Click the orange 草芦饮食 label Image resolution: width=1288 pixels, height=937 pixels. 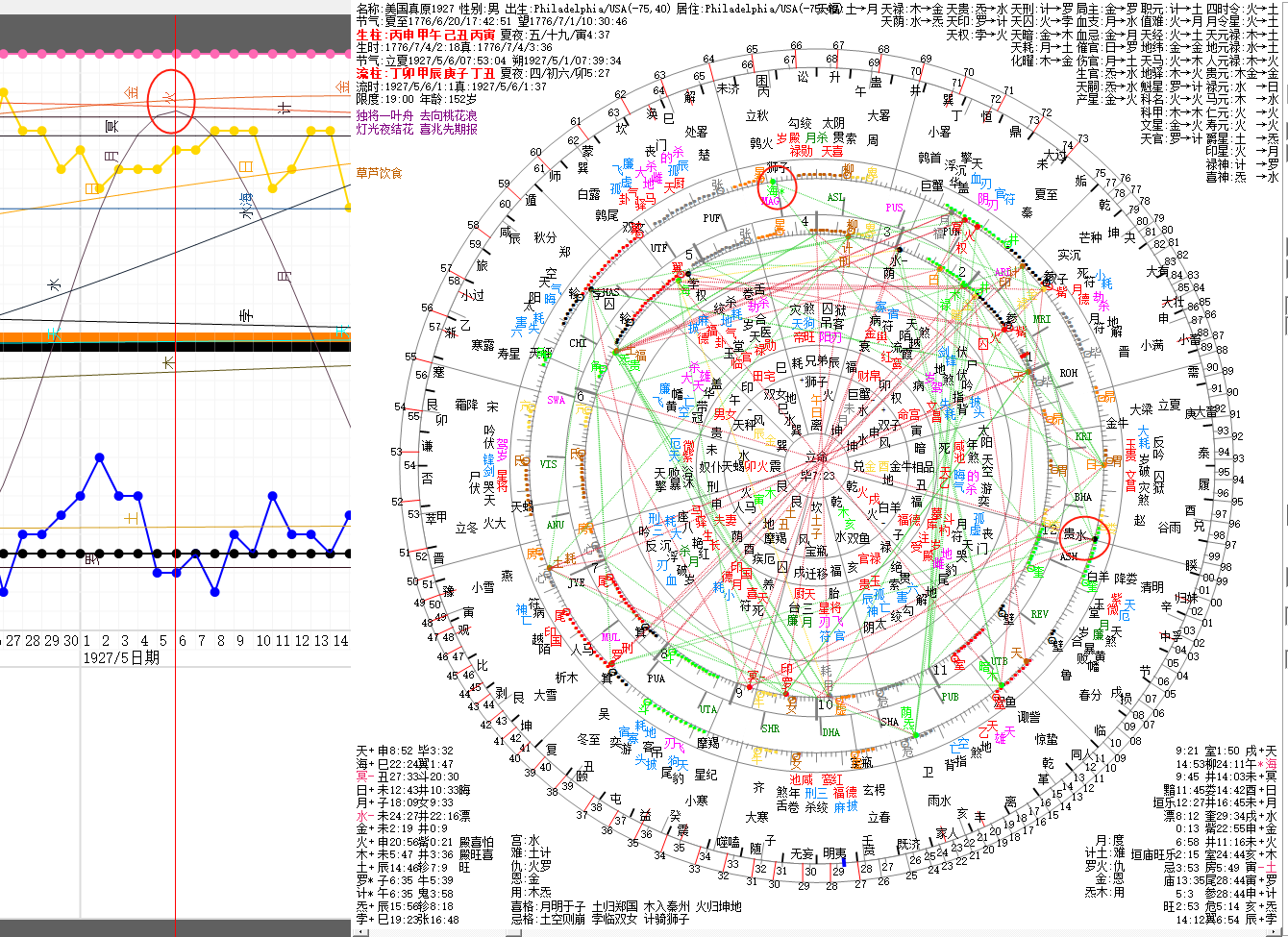coord(379,173)
